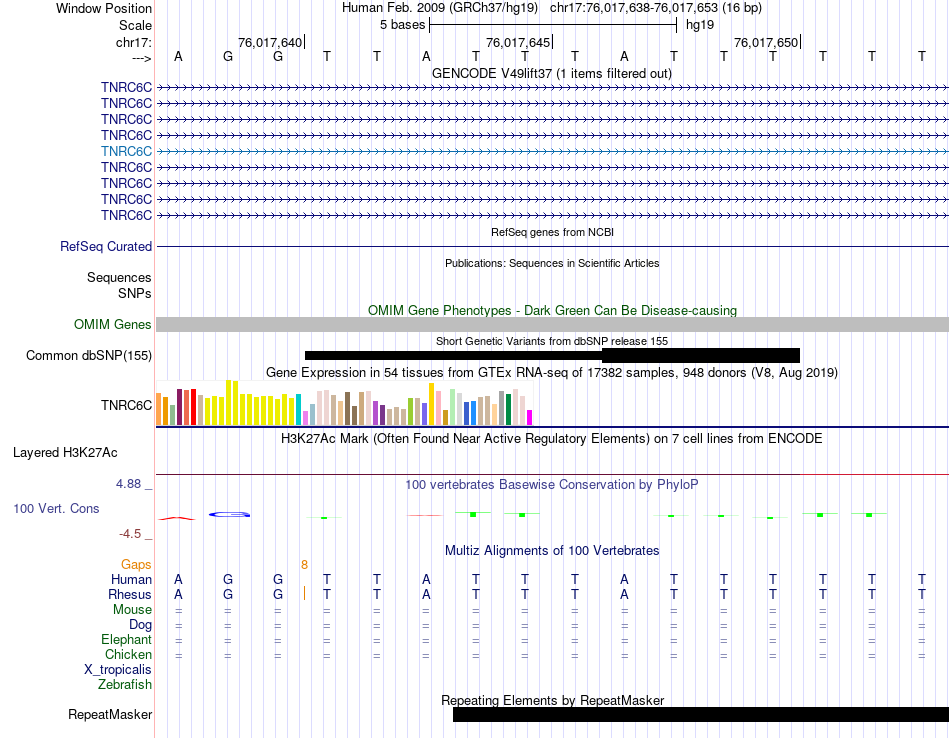Click the blue oval PhyloP conservation mark
950x738 pixels.
tap(230, 514)
